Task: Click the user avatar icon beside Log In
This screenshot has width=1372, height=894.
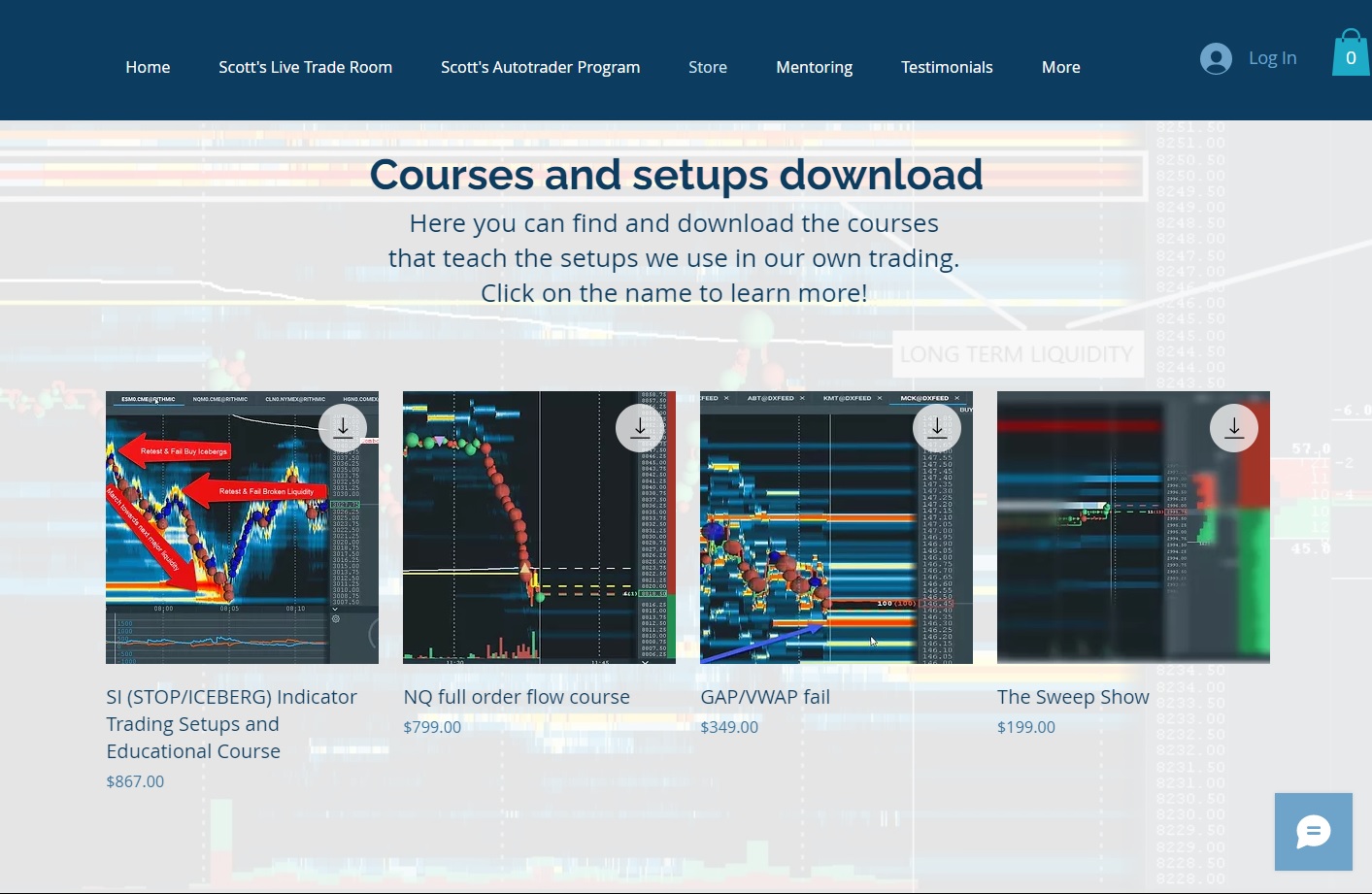Action: coord(1216,58)
